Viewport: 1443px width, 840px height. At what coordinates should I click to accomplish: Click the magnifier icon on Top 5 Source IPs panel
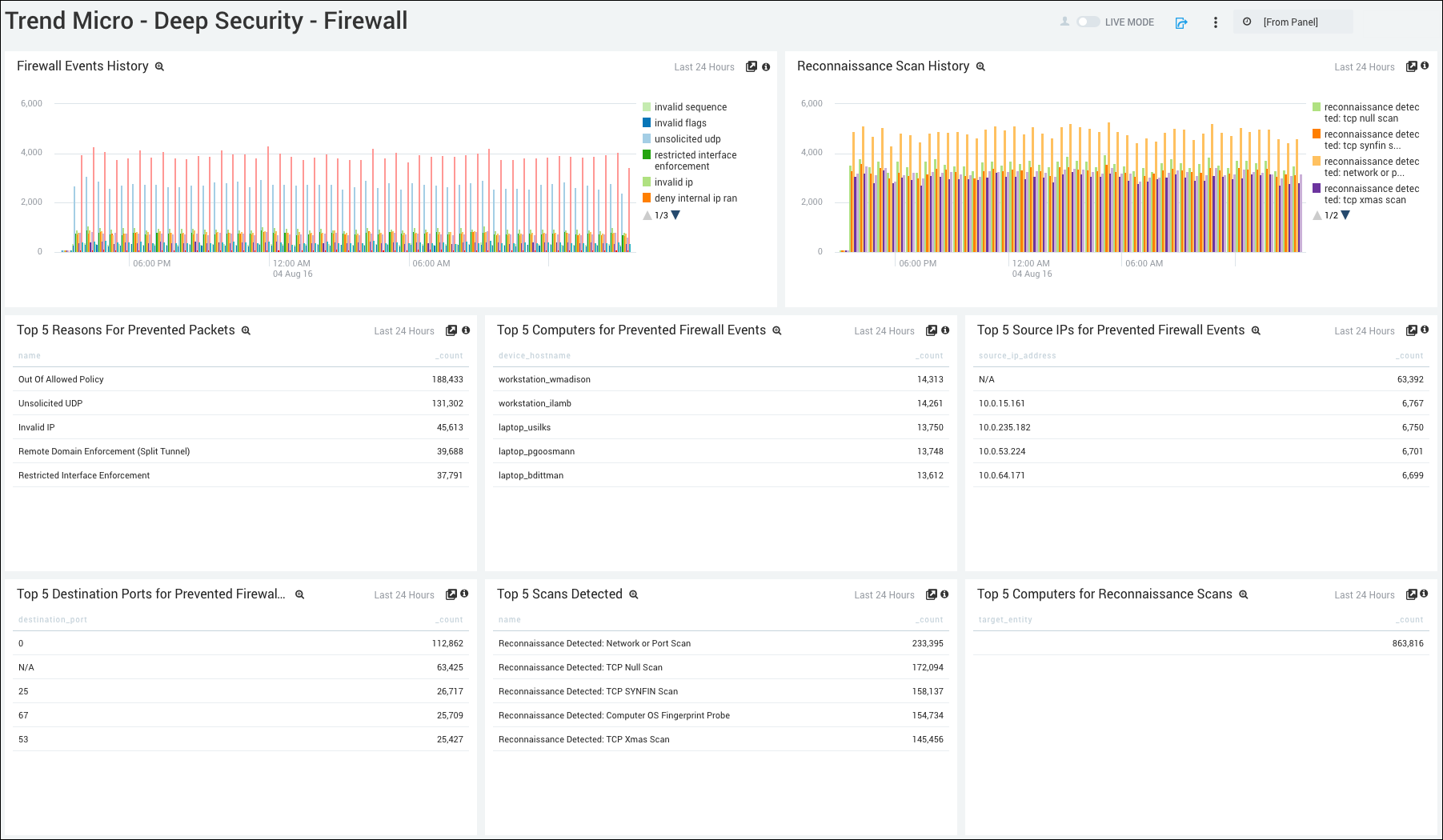tap(1257, 330)
